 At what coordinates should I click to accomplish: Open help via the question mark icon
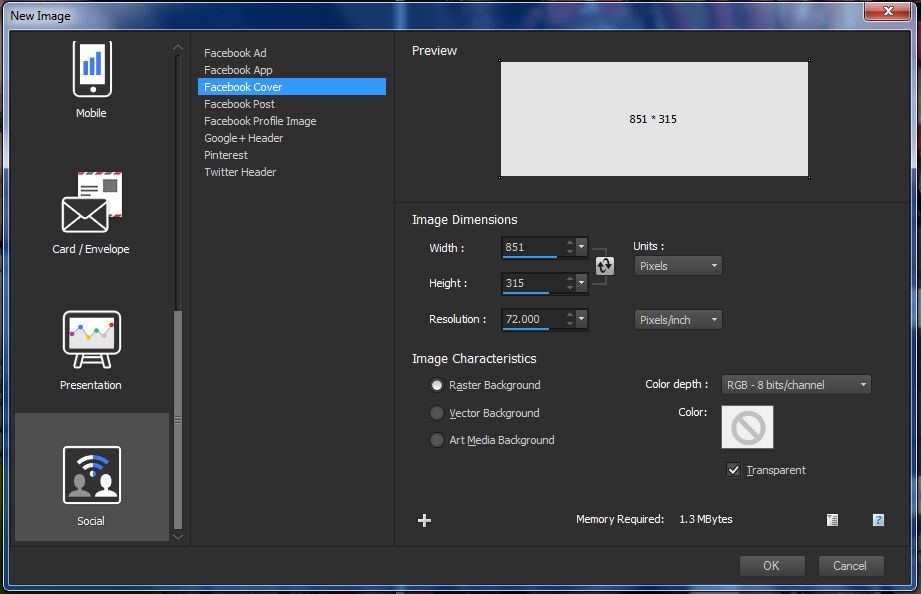878,520
